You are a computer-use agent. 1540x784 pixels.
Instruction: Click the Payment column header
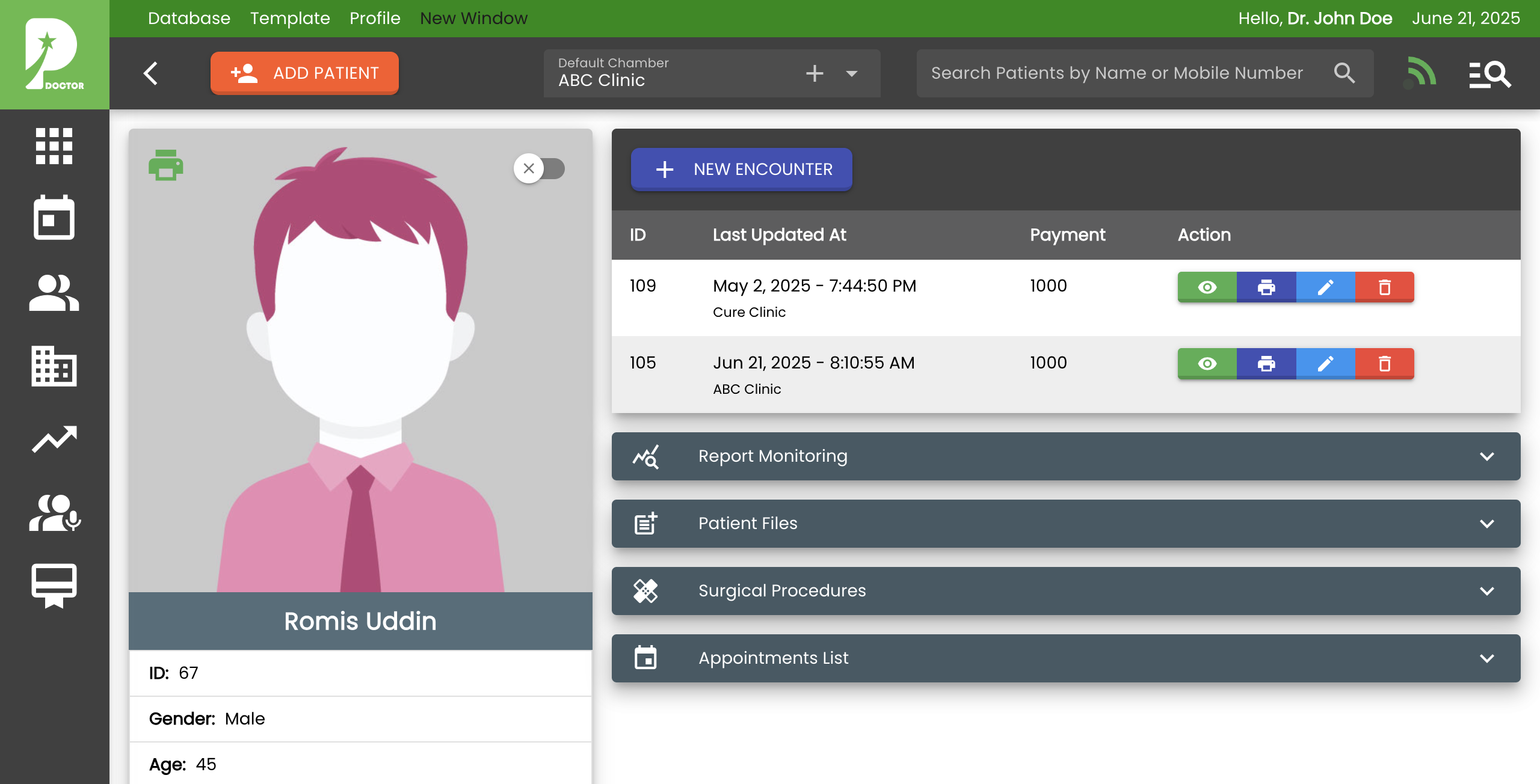pos(1067,234)
